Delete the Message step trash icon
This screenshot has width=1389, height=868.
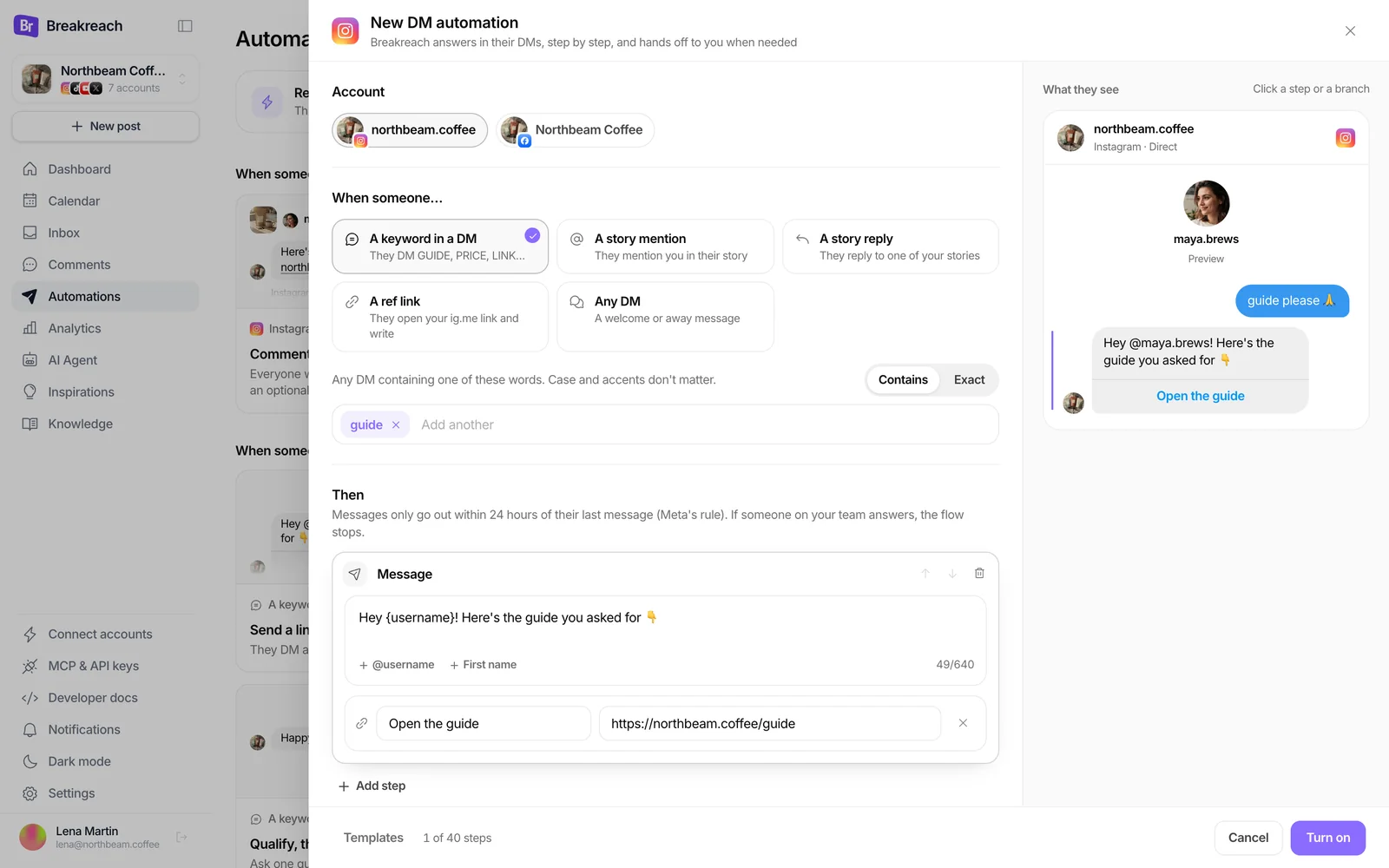[979, 573]
